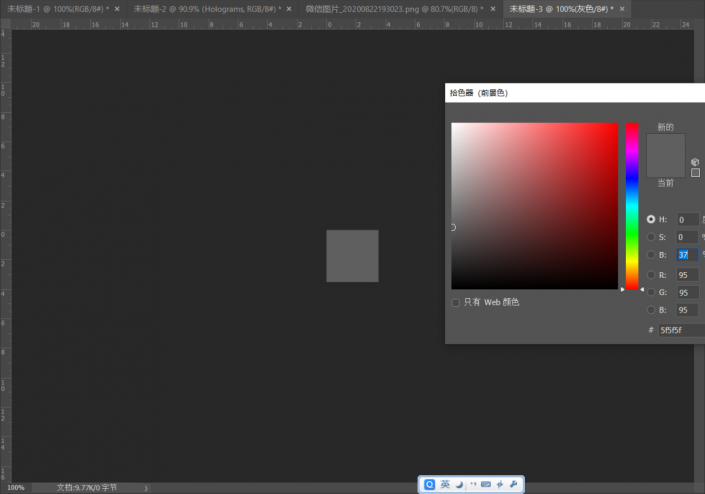Image resolution: width=705 pixels, height=494 pixels.
Task: Select the S saturation radio button
Action: tap(651, 237)
